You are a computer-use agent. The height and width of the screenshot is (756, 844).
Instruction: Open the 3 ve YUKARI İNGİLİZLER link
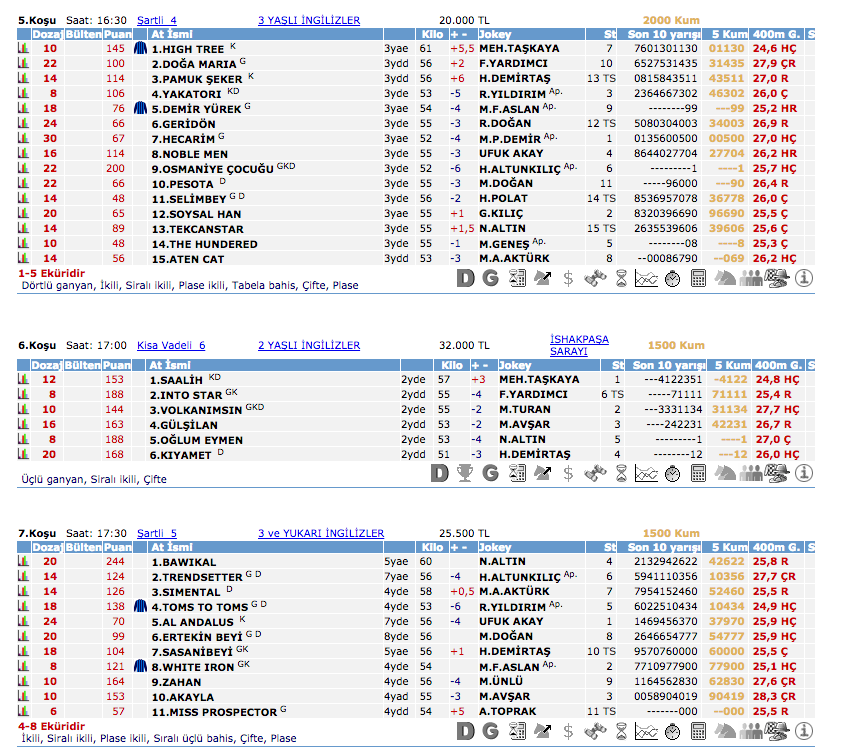[x=320, y=533]
